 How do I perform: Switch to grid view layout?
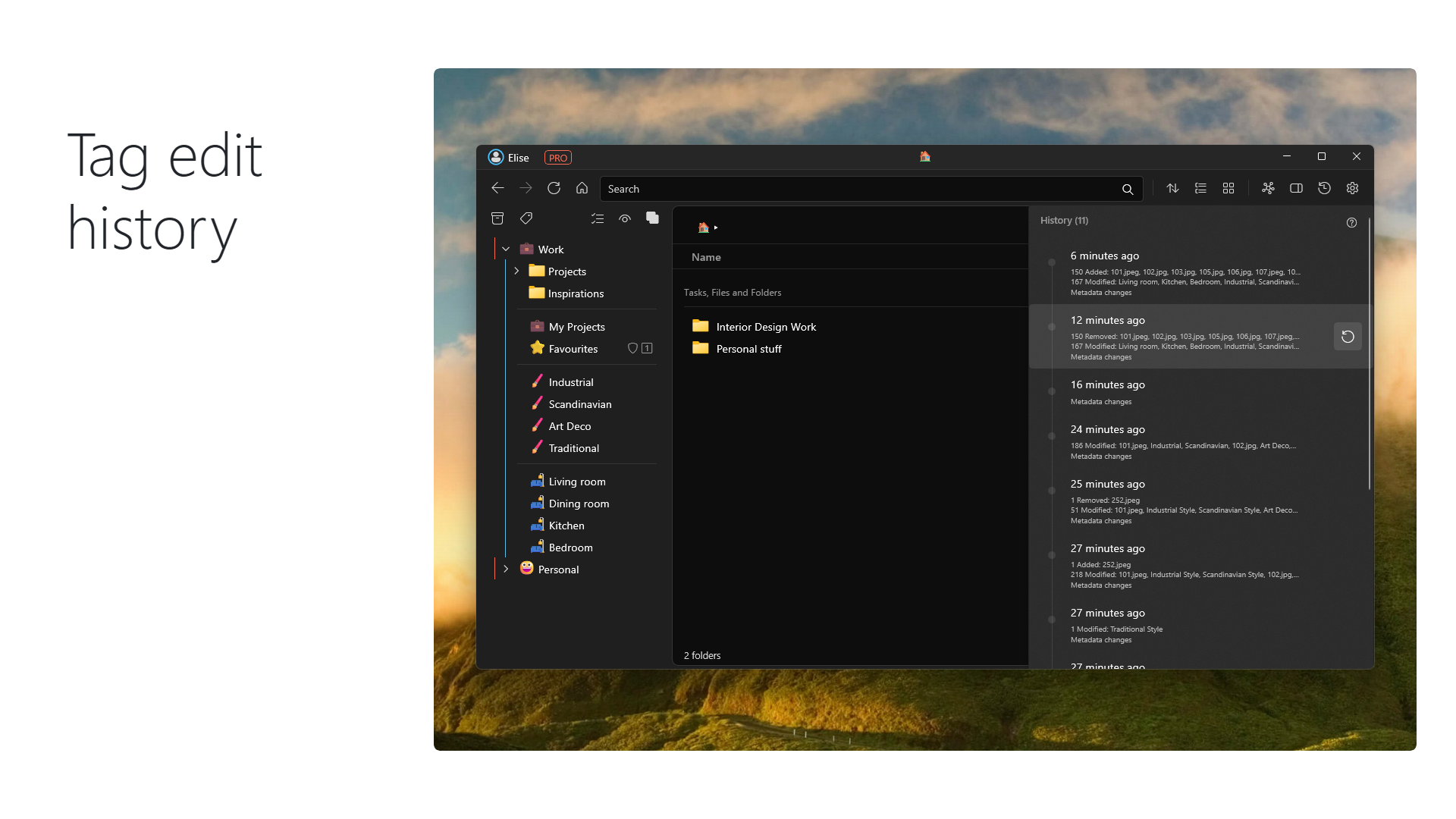click(1228, 188)
